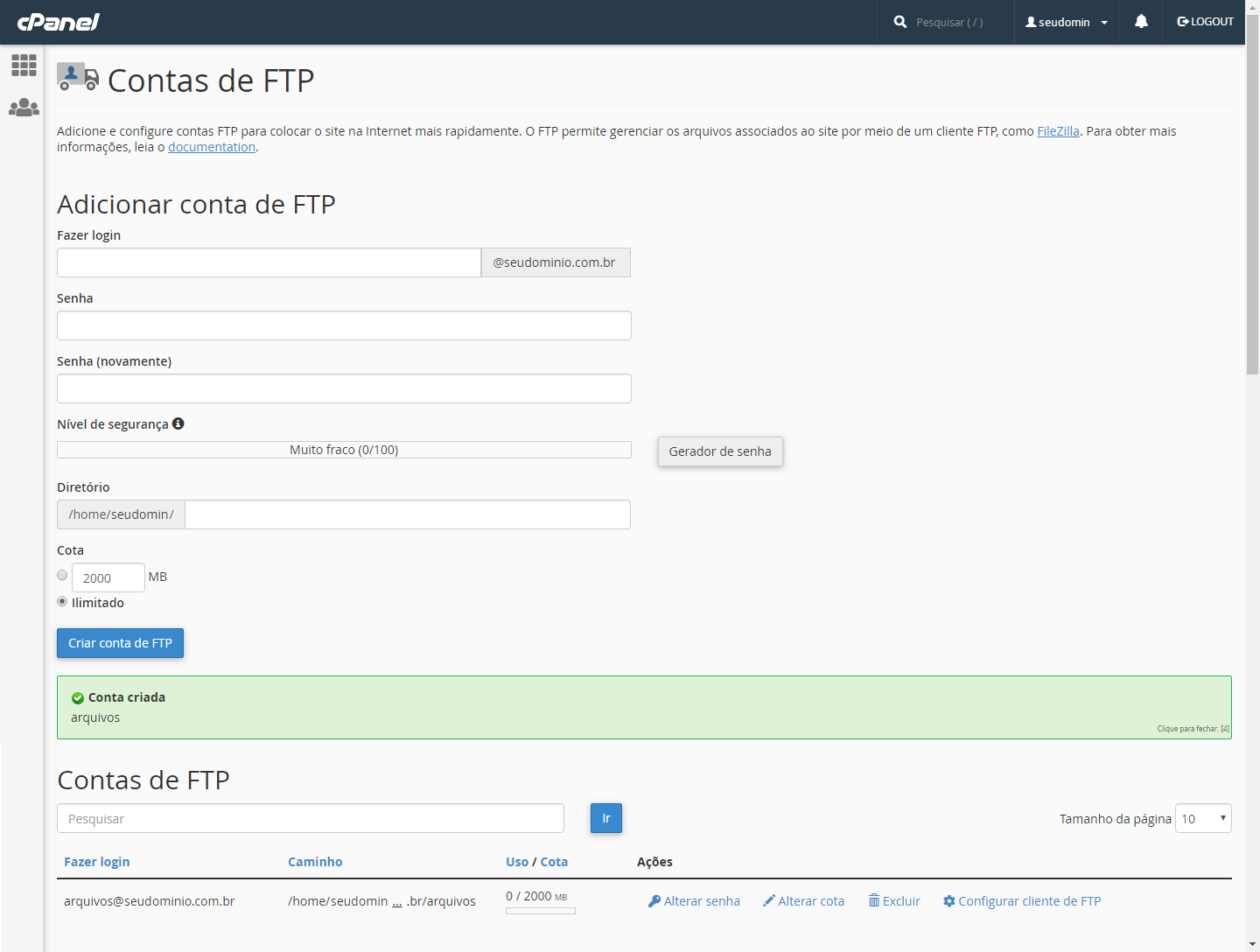Sort by Uso column
1260x952 pixels.
point(517,862)
